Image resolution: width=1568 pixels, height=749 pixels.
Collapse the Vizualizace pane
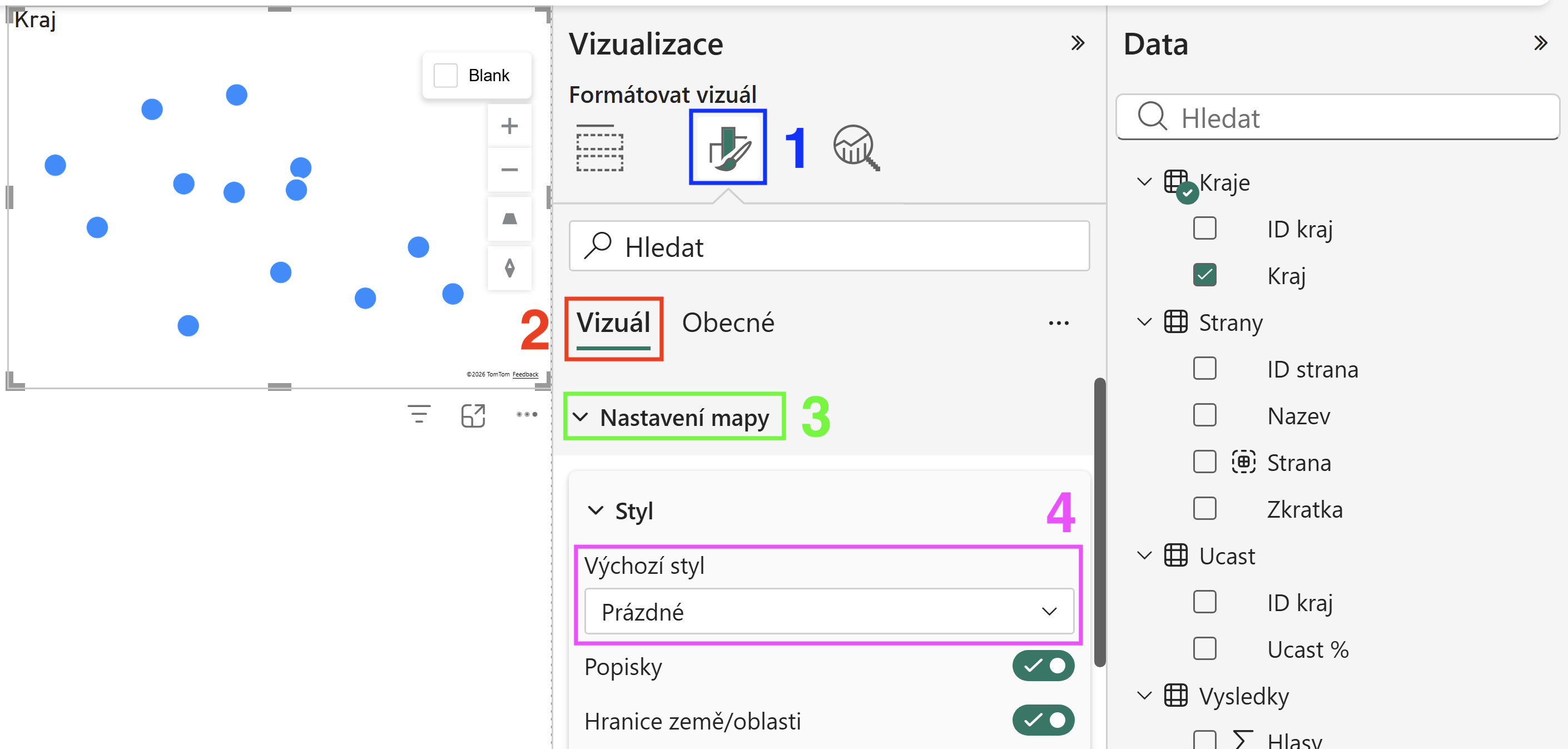[x=1078, y=43]
